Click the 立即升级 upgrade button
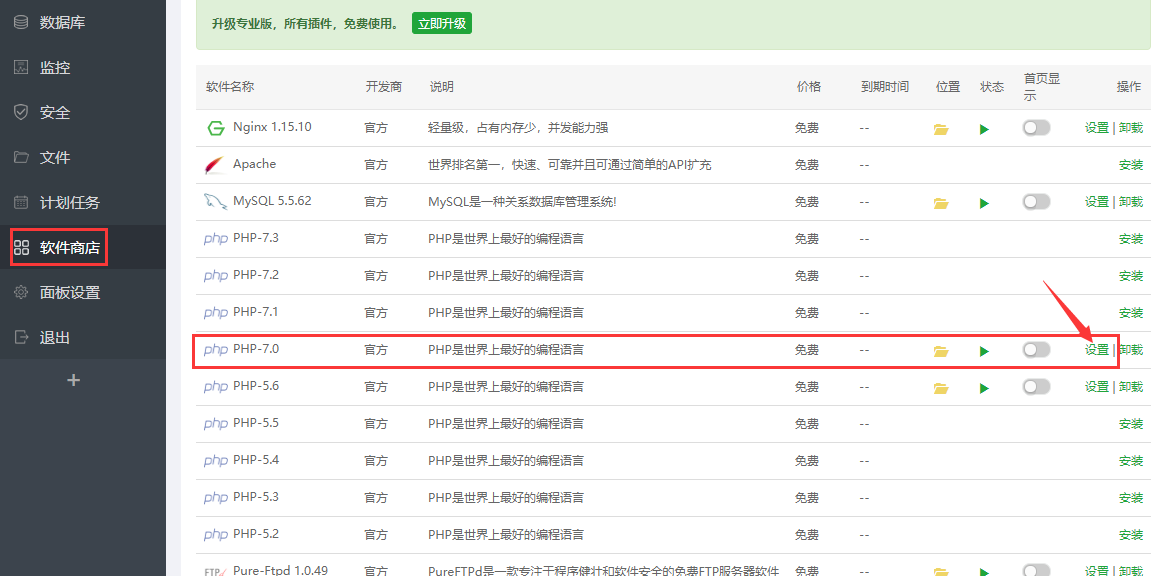The width and height of the screenshot is (1166, 576). coord(441,23)
